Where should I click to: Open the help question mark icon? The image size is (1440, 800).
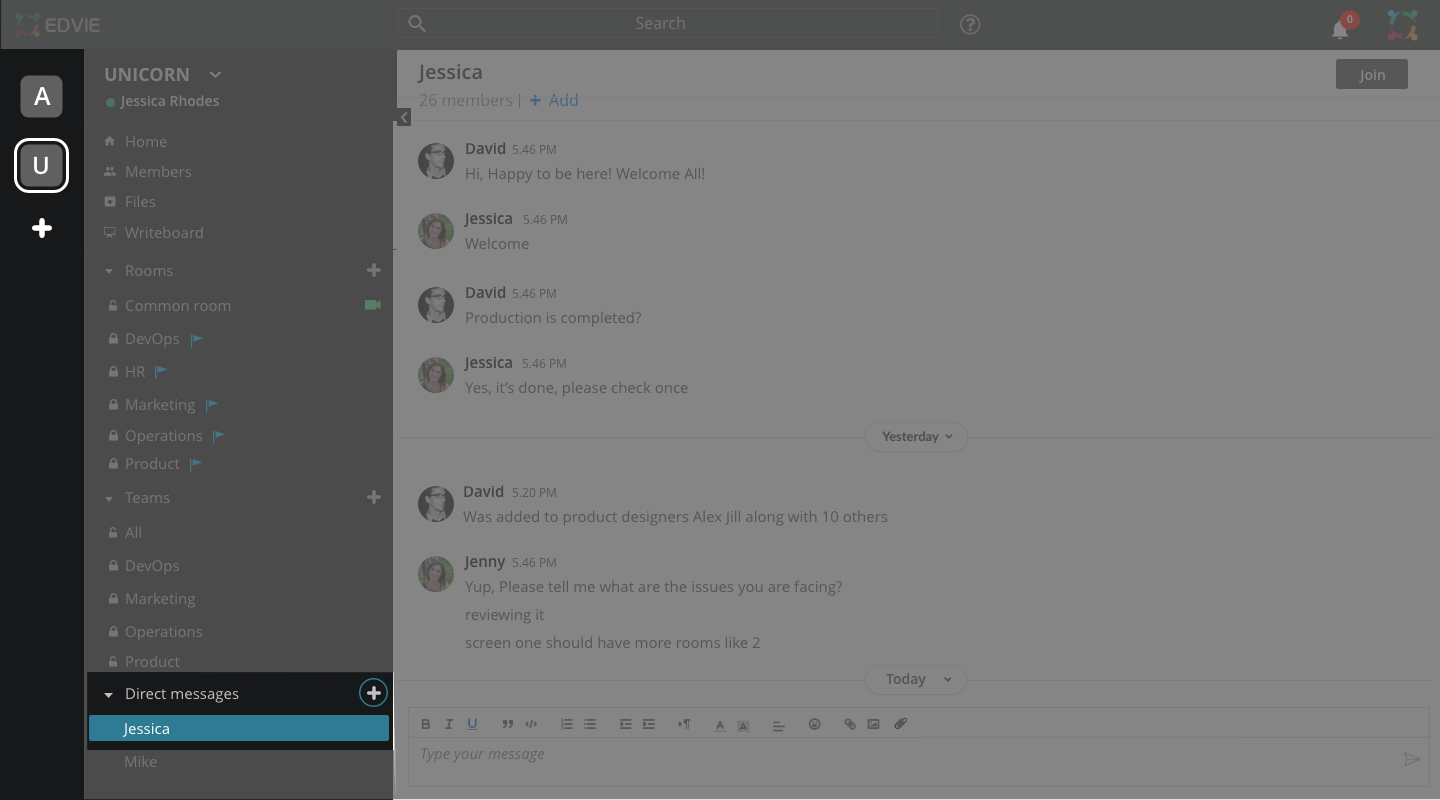tap(970, 24)
